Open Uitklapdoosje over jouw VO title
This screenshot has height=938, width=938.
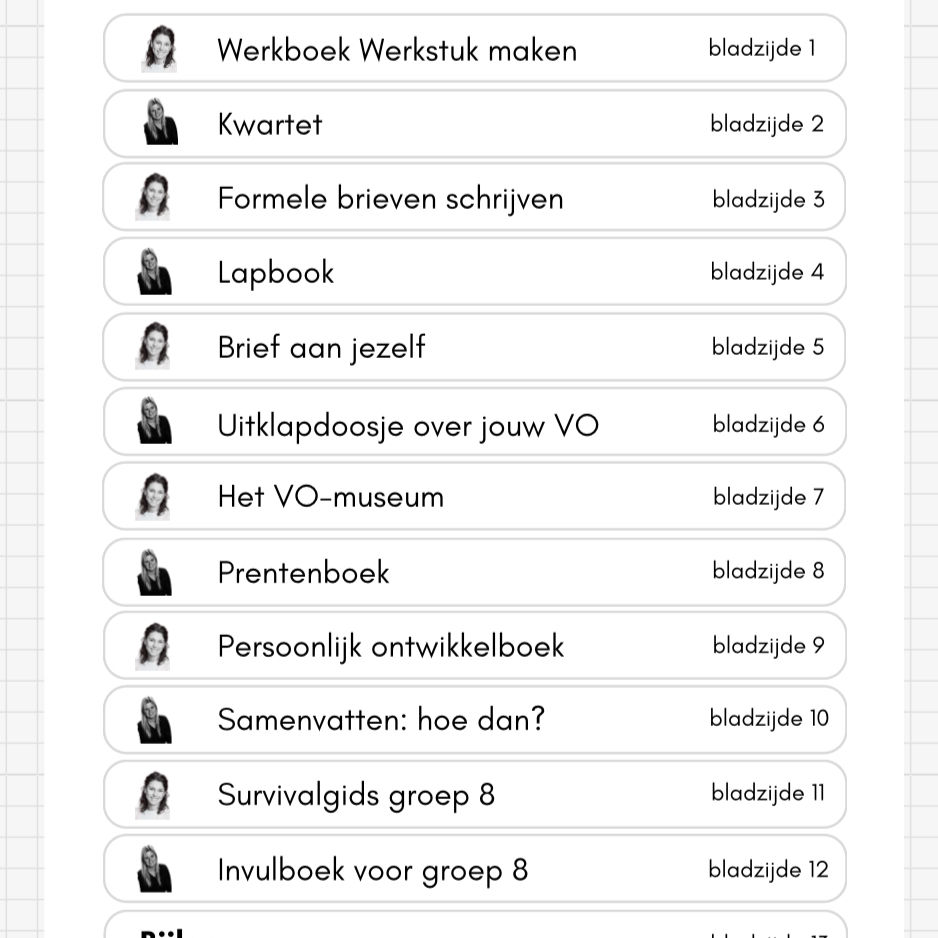408,426
